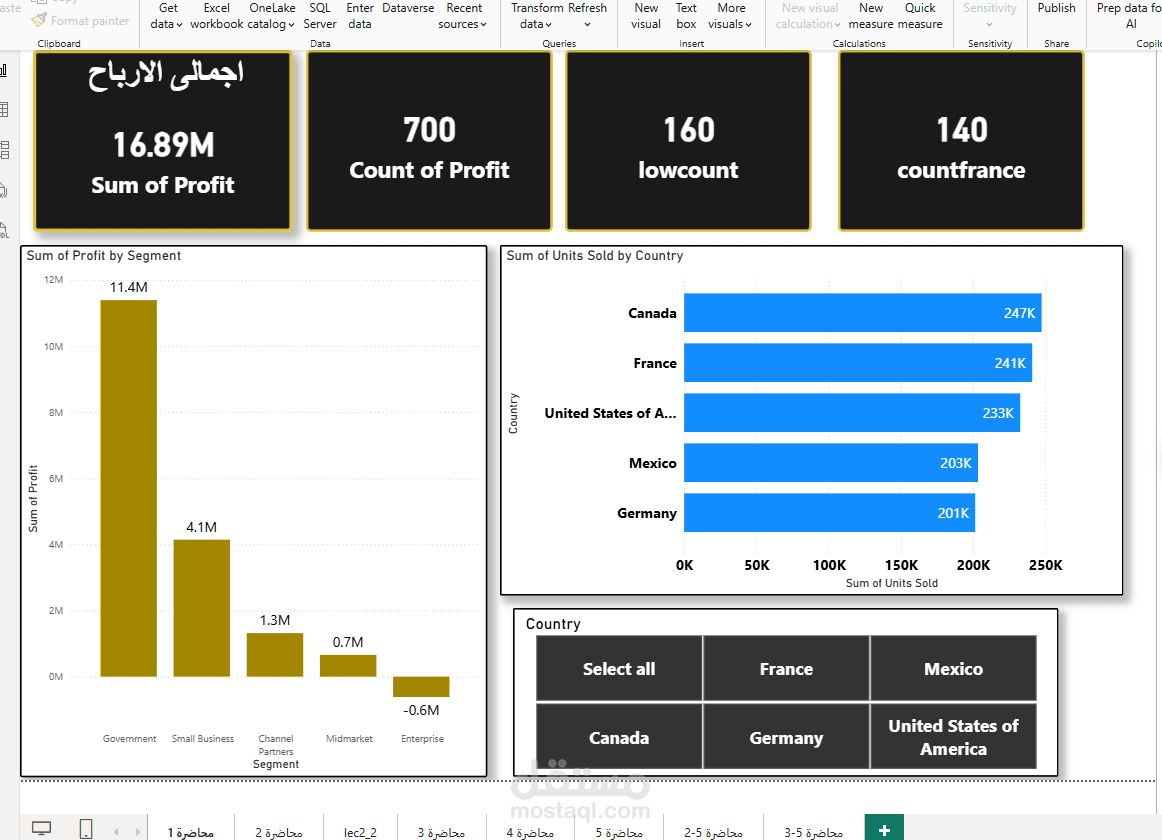Switch to page tab محاضرة 2-5
This screenshot has height=840, width=1162.
point(713,833)
